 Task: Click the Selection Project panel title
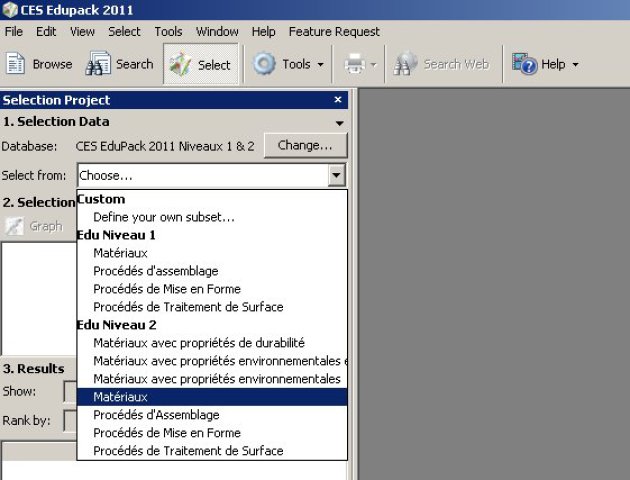56,100
